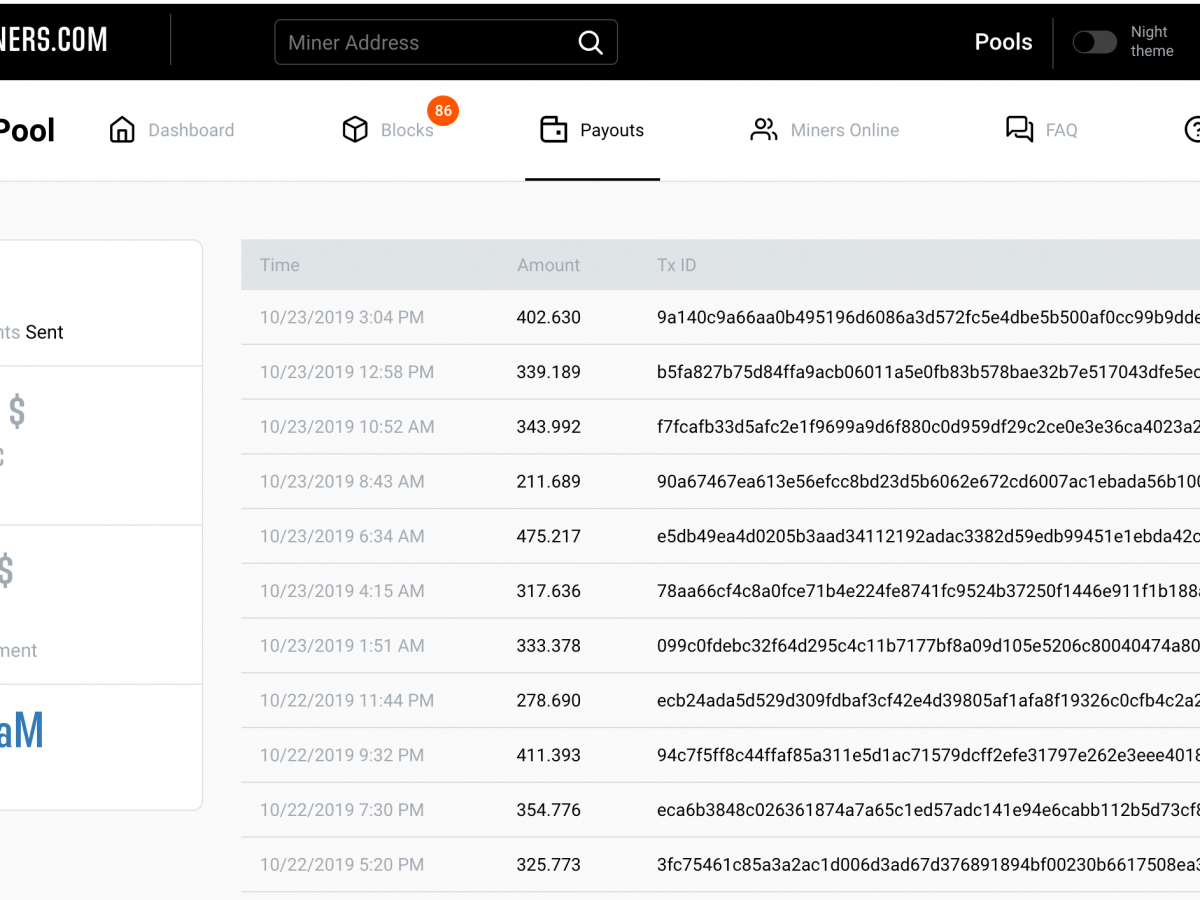Click the orange 86 badge on Blocks
Viewport: 1200px width, 900px height.
coord(444,111)
